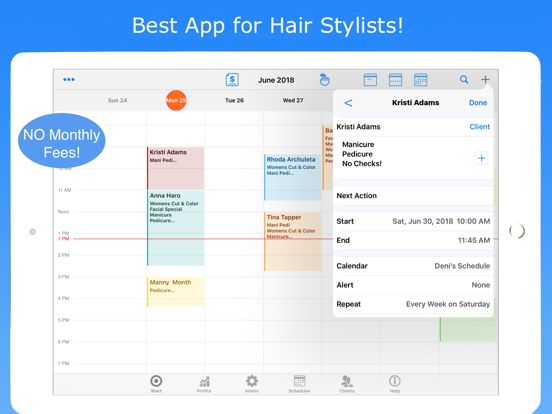Screen dimensions: 552x414
Task: Select Wed 27 day header
Action: 293,100
